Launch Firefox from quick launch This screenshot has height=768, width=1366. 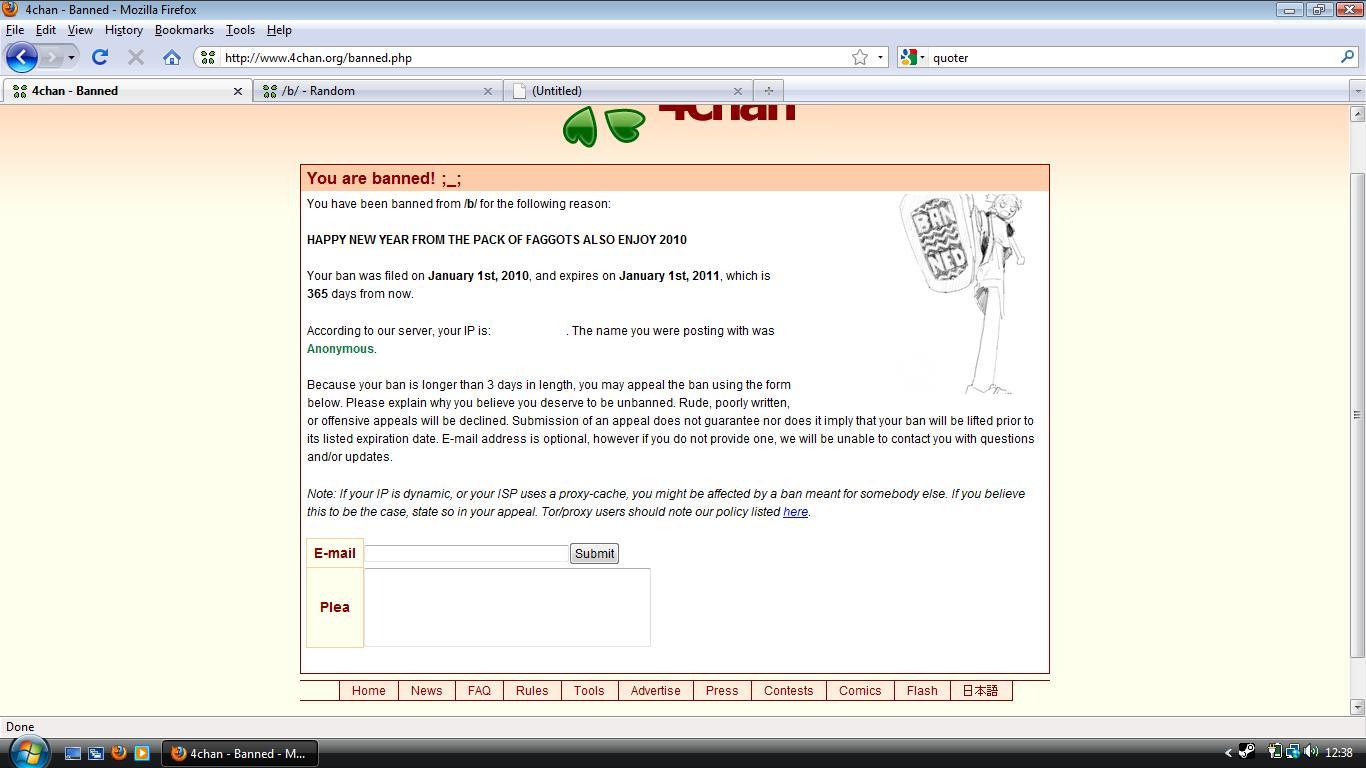coord(119,753)
